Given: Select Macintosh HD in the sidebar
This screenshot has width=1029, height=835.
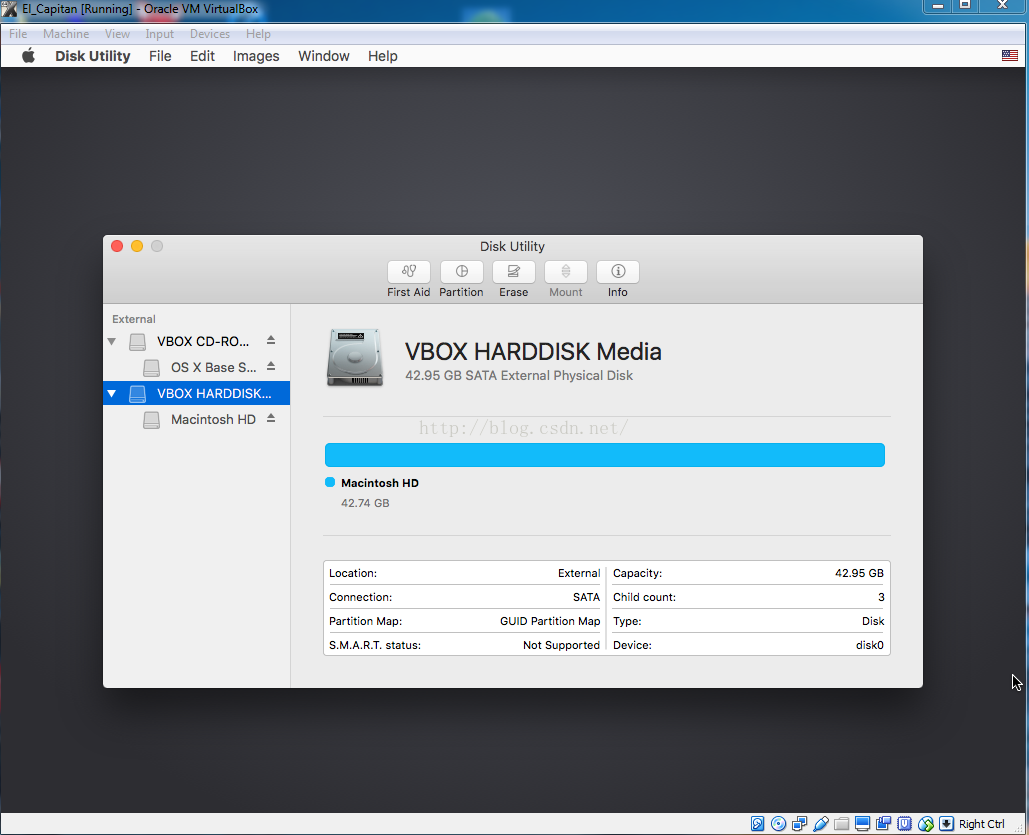Looking at the screenshot, I should click(x=196, y=419).
